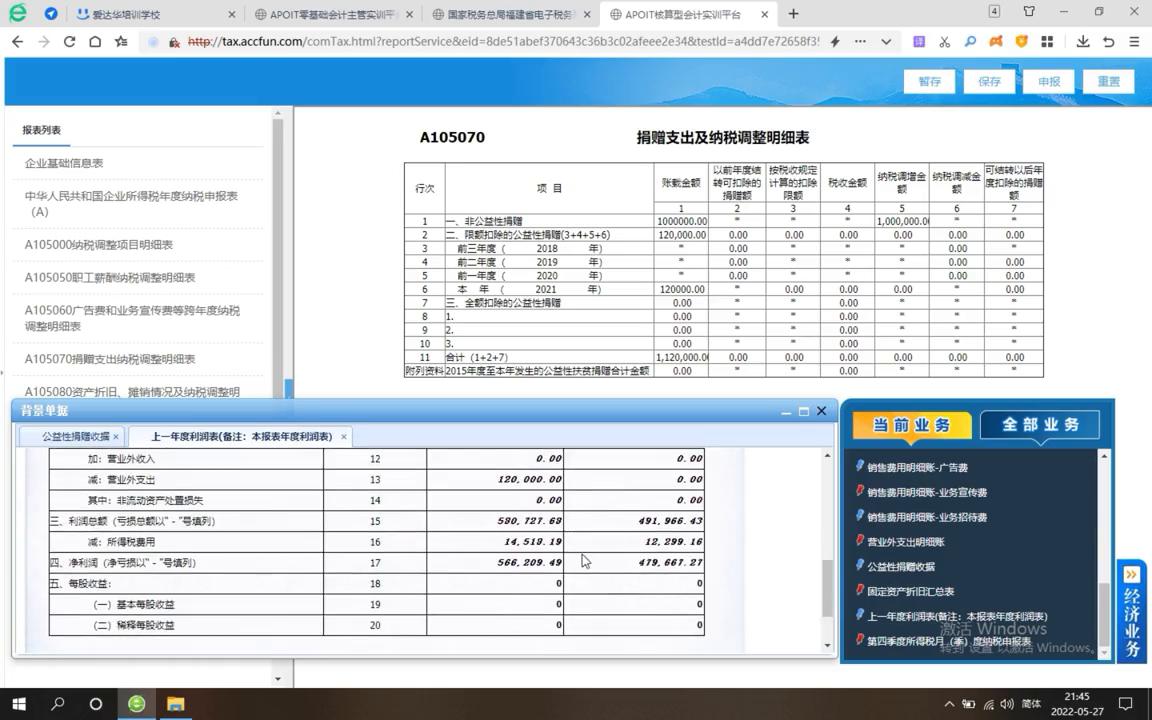This screenshot has height=720, width=1152.
Task: Expand the browser toolbar chevron dropdown
Action: point(884,43)
